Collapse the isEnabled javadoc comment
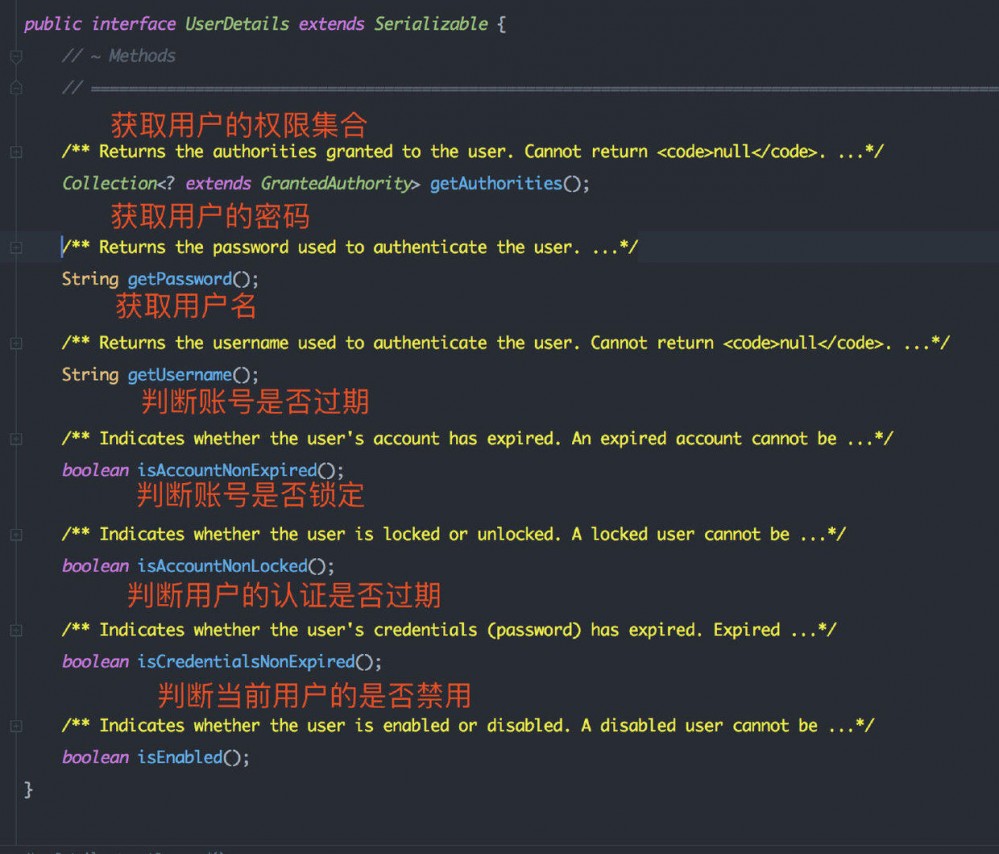This screenshot has width=999, height=854. coord(14,725)
